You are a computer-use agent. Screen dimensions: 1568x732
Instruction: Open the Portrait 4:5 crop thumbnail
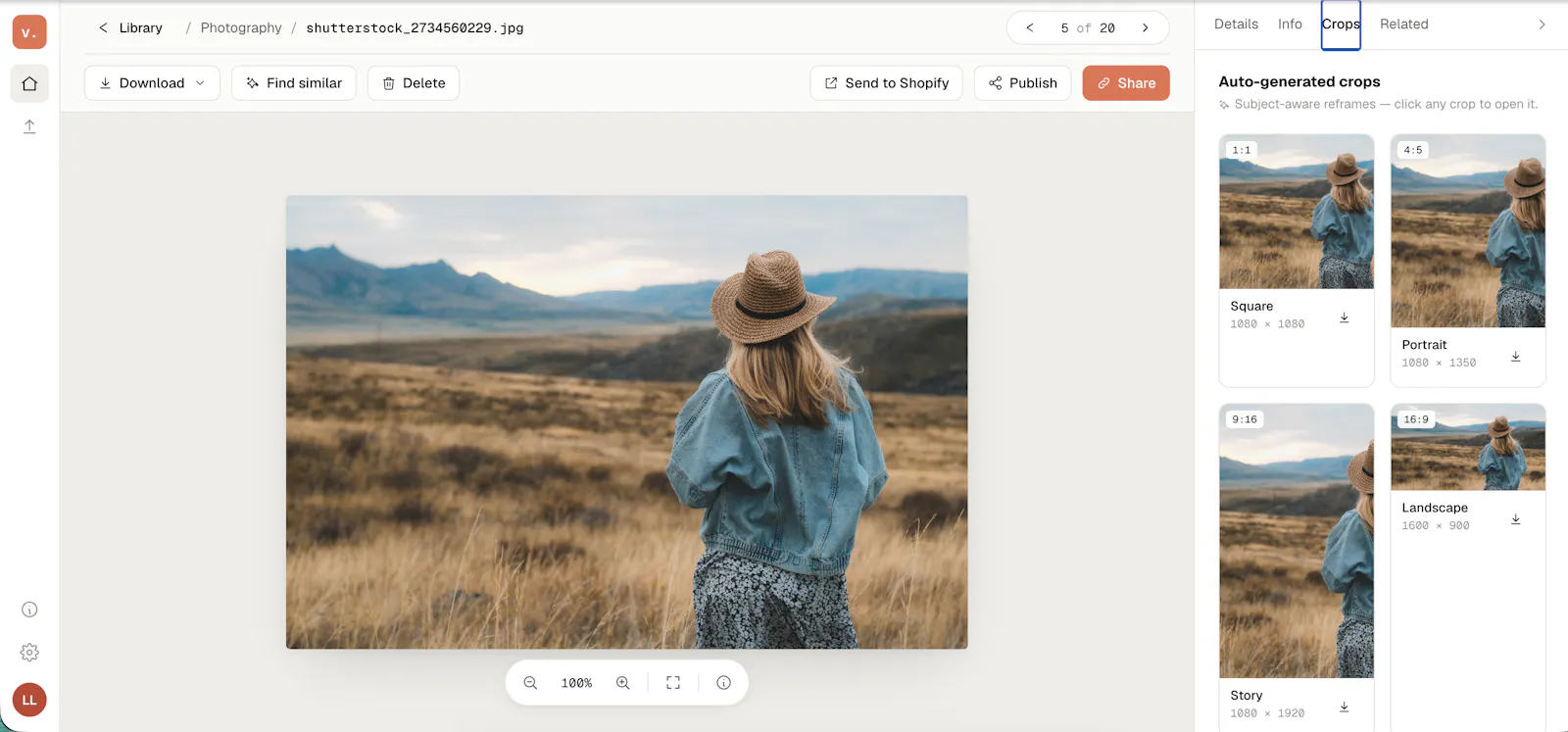click(1468, 231)
